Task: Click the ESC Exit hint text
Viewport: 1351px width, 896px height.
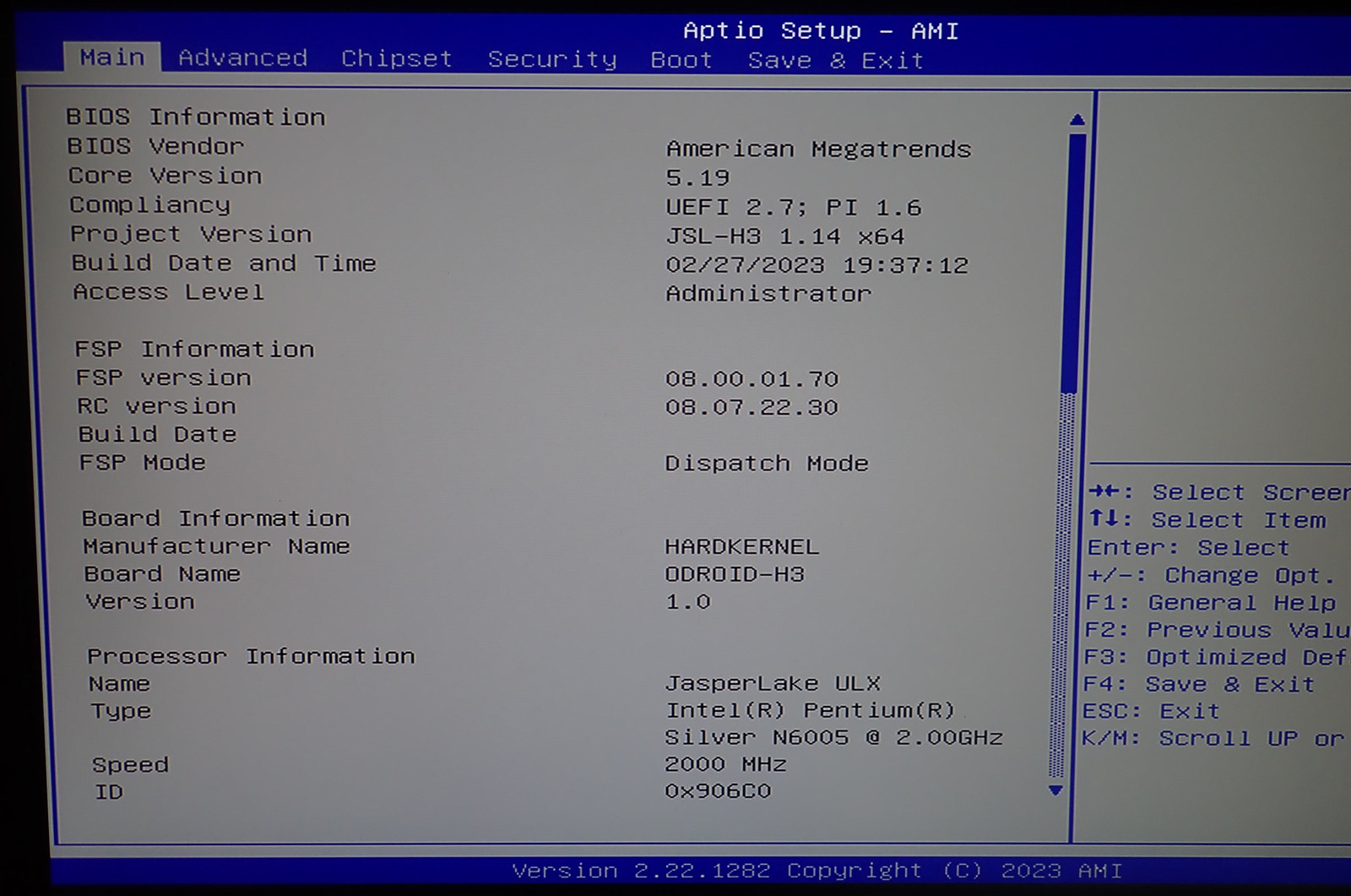Action: [x=1151, y=711]
